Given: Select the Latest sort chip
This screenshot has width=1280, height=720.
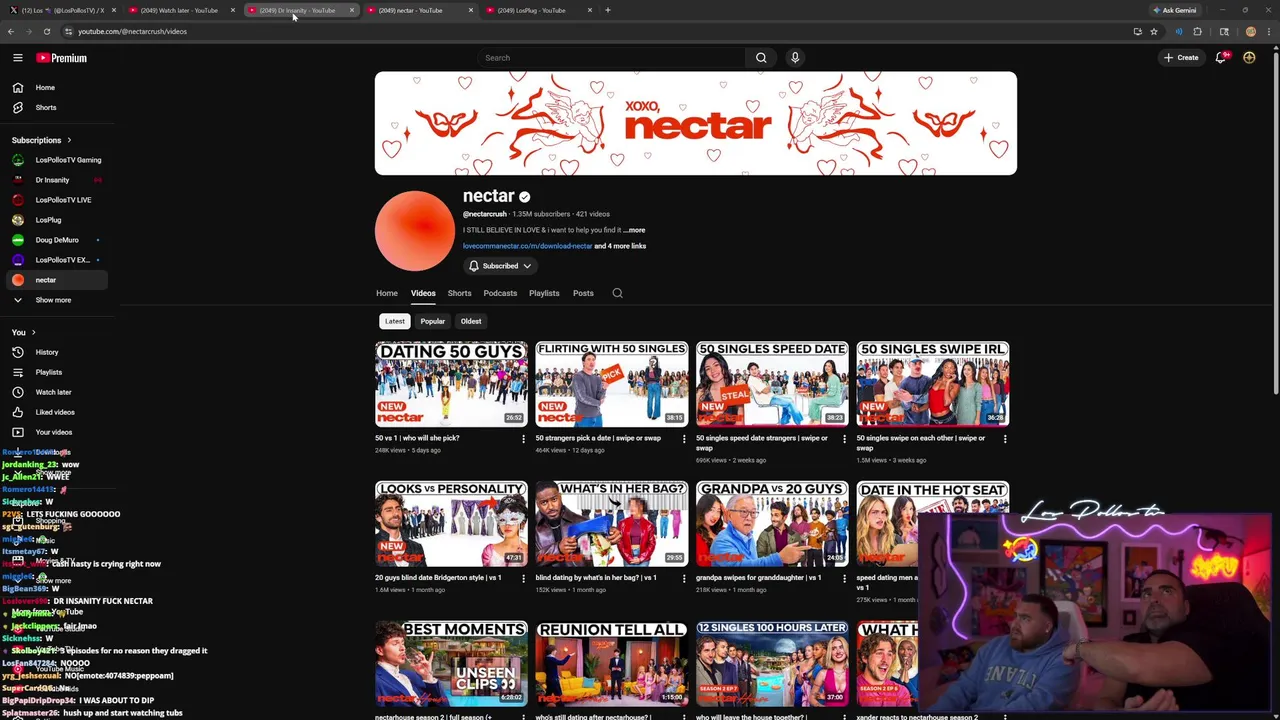Looking at the screenshot, I should point(395,321).
